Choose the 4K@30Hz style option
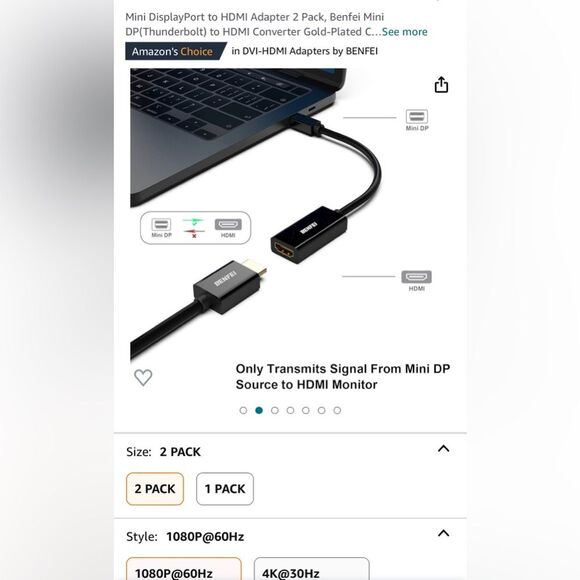580x580 pixels. click(x=311, y=569)
